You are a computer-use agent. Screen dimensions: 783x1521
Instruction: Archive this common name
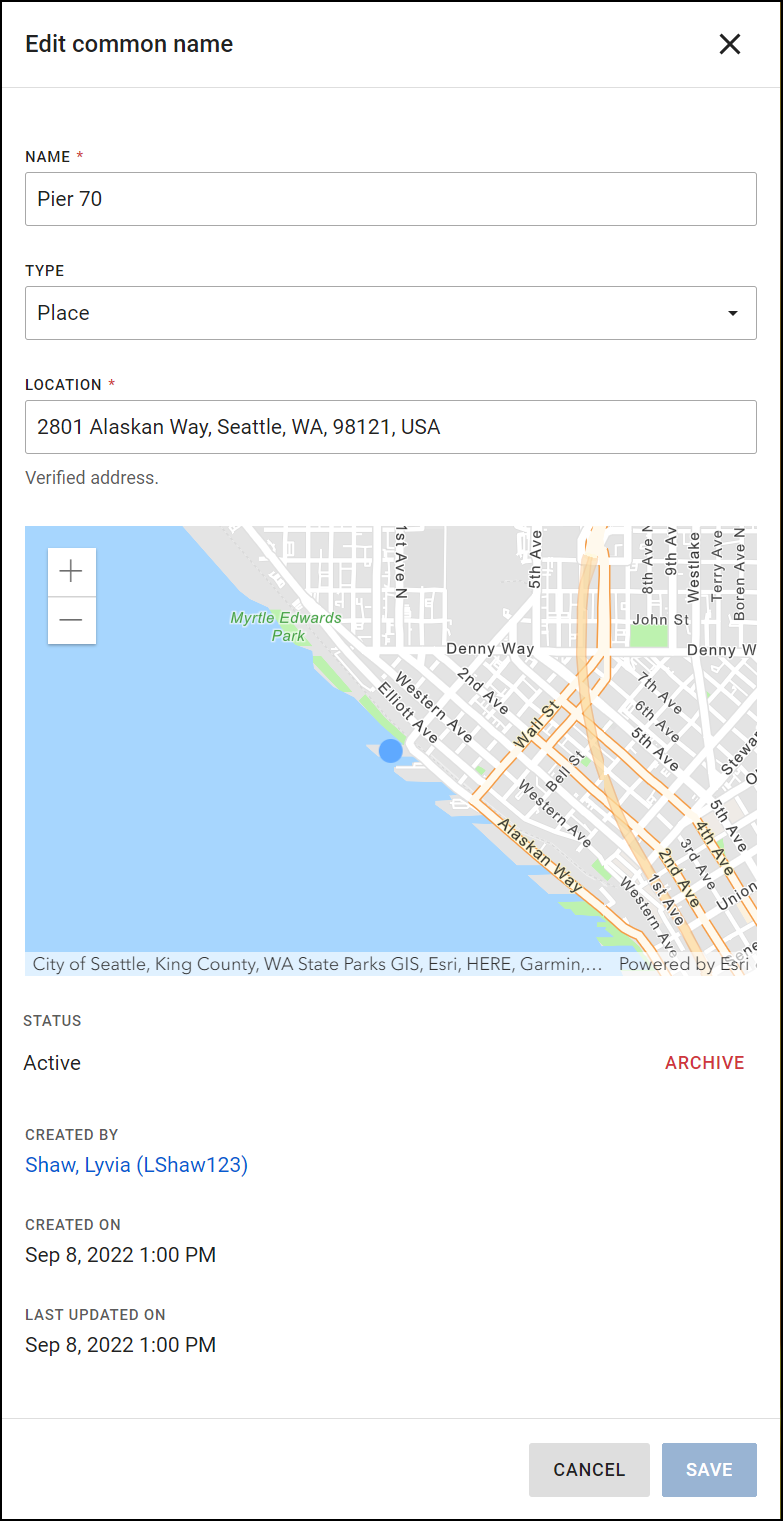(704, 1063)
